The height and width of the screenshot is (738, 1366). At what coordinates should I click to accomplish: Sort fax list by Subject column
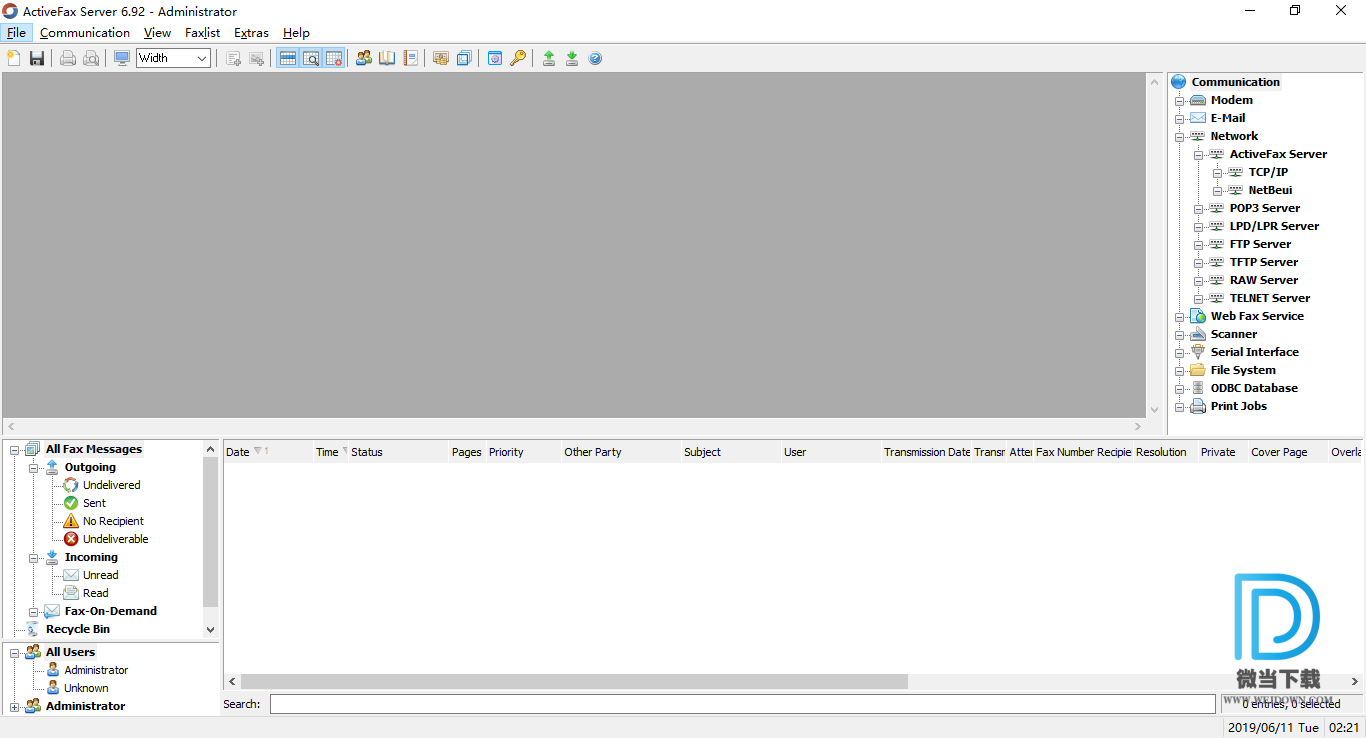730,452
